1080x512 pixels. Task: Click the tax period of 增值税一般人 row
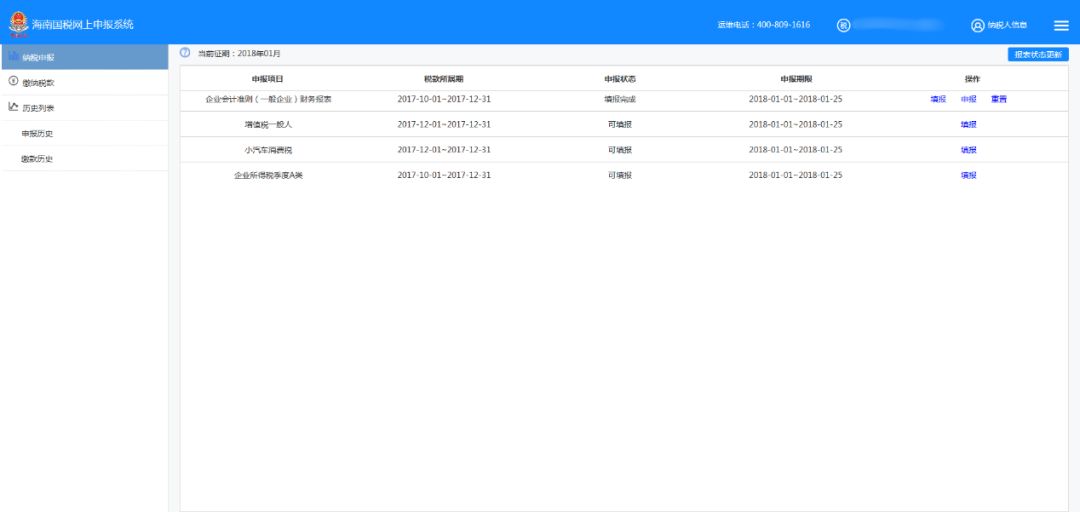click(x=444, y=125)
